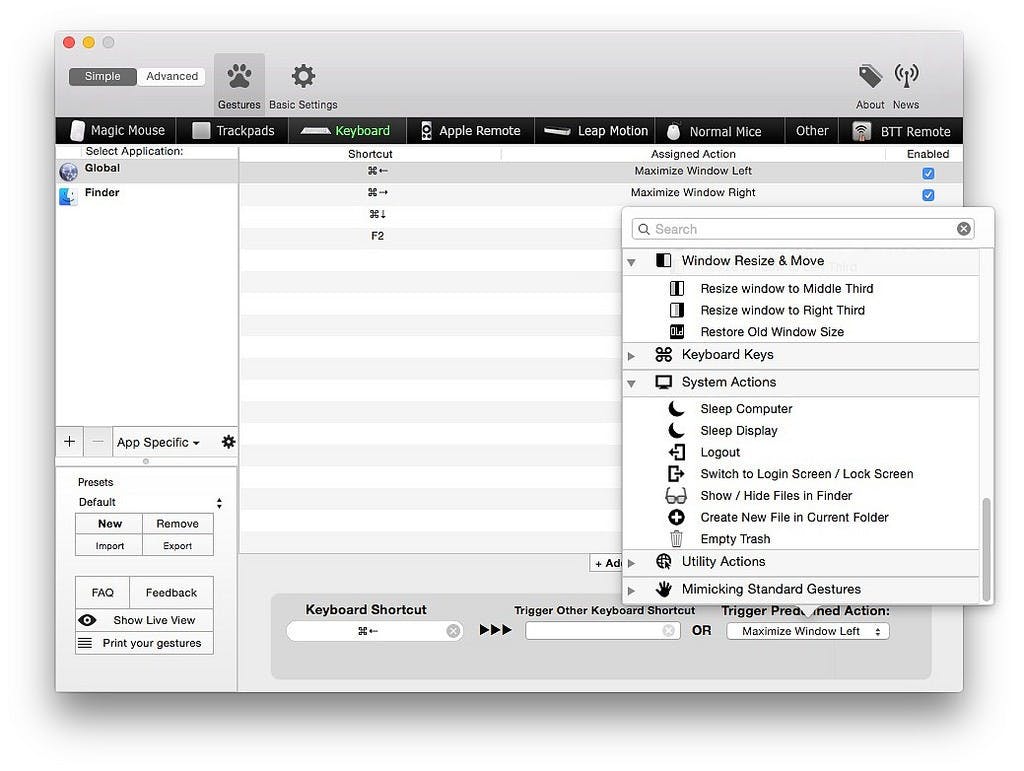Click the action Search input field

pos(803,229)
